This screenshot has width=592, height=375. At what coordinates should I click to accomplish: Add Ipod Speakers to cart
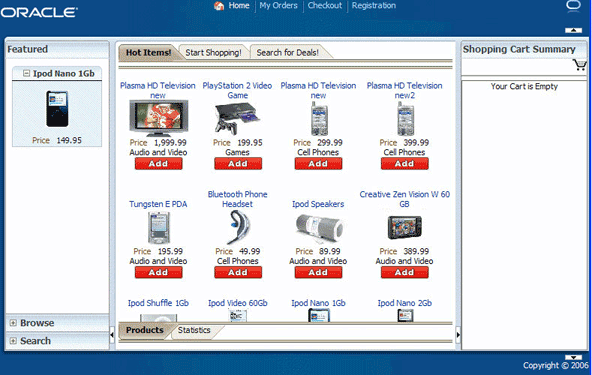click(318, 272)
